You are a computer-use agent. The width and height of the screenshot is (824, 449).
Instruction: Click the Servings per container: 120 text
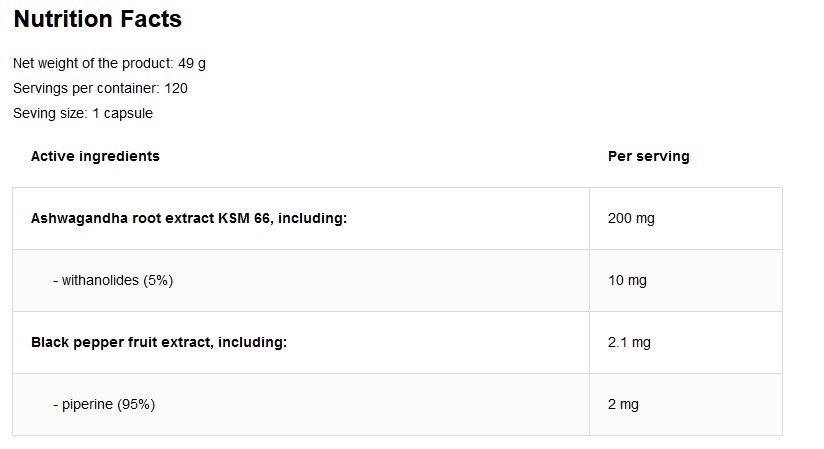100,88
